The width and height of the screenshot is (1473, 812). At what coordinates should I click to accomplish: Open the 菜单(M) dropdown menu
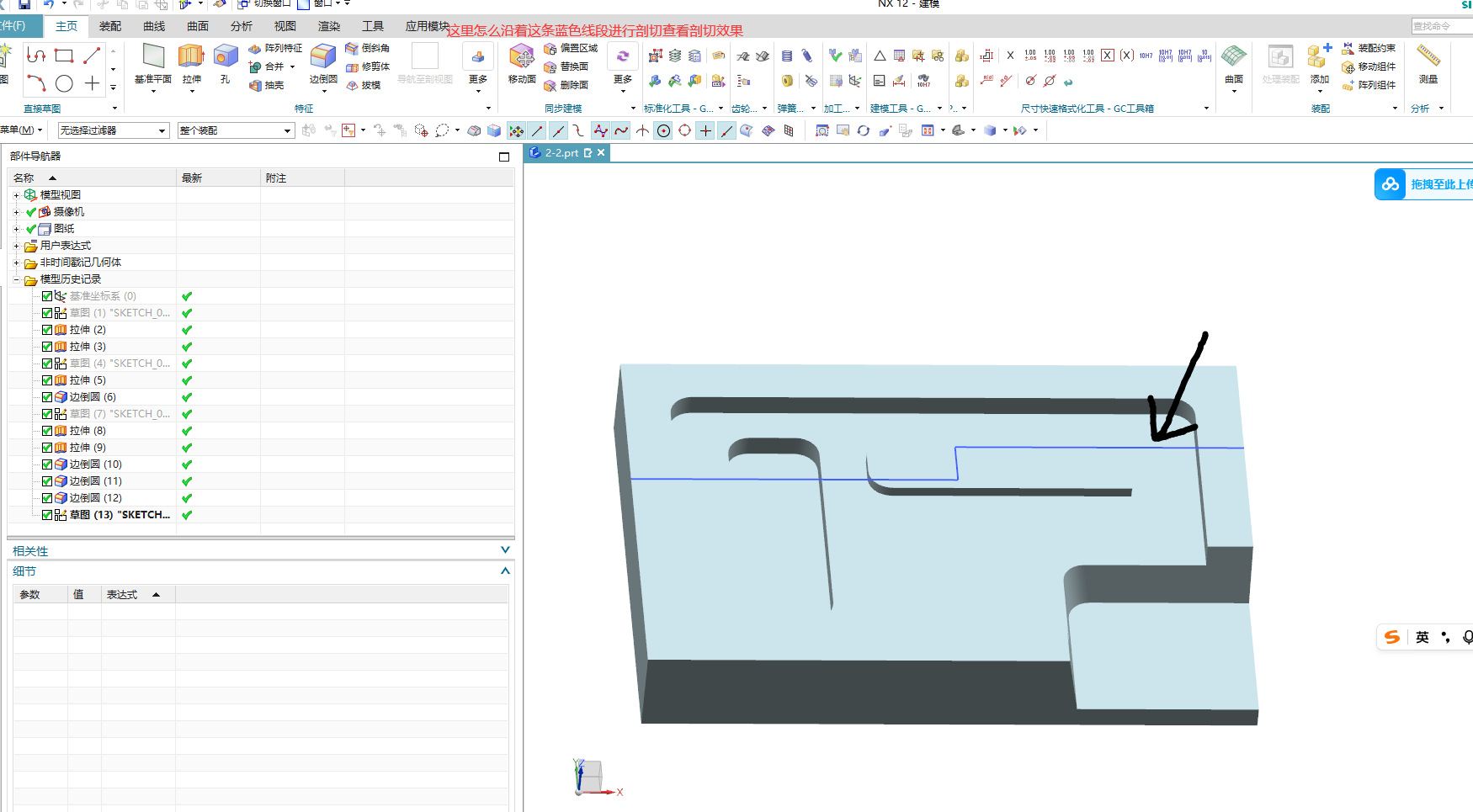click(21, 130)
